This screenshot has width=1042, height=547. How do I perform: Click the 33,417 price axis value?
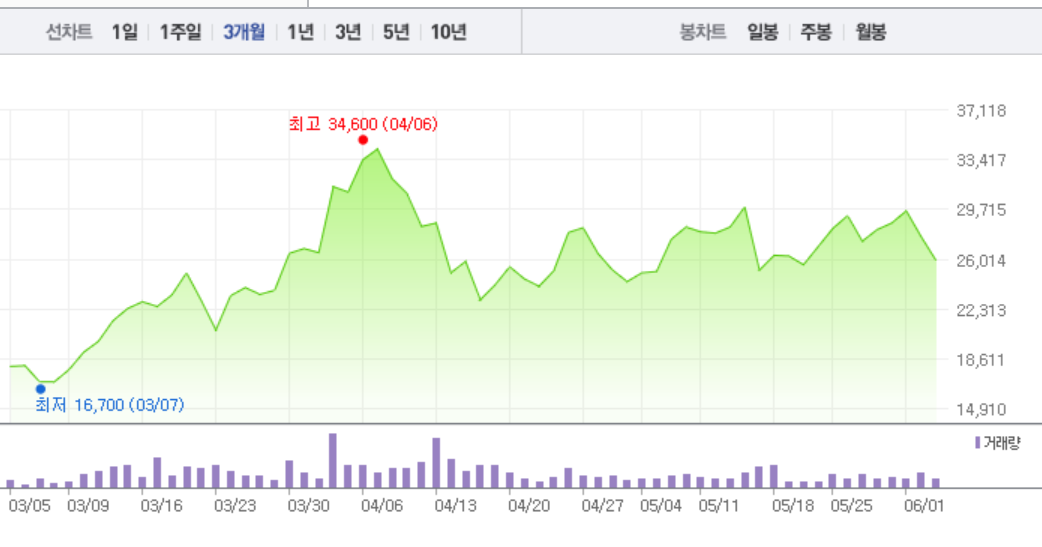coord(982,160)
